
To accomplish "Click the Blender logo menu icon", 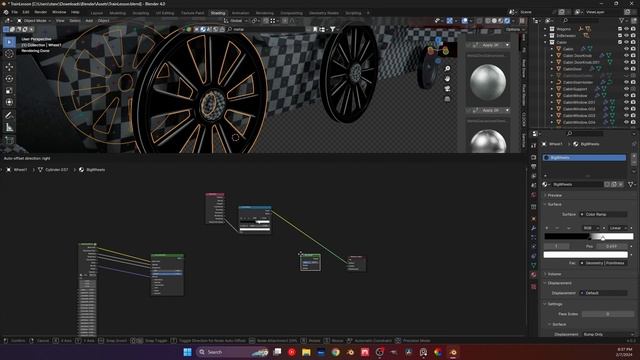I will coord(6,12).
